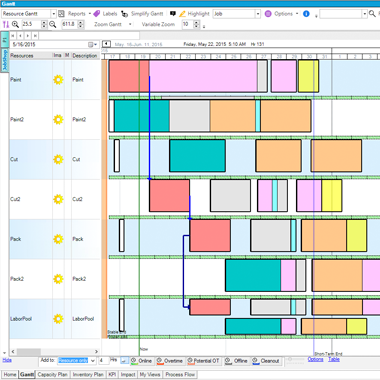This screenshot has height=380, width=380.
Task: Click the vertical JobShop side tab
Action: click(5, 60)
